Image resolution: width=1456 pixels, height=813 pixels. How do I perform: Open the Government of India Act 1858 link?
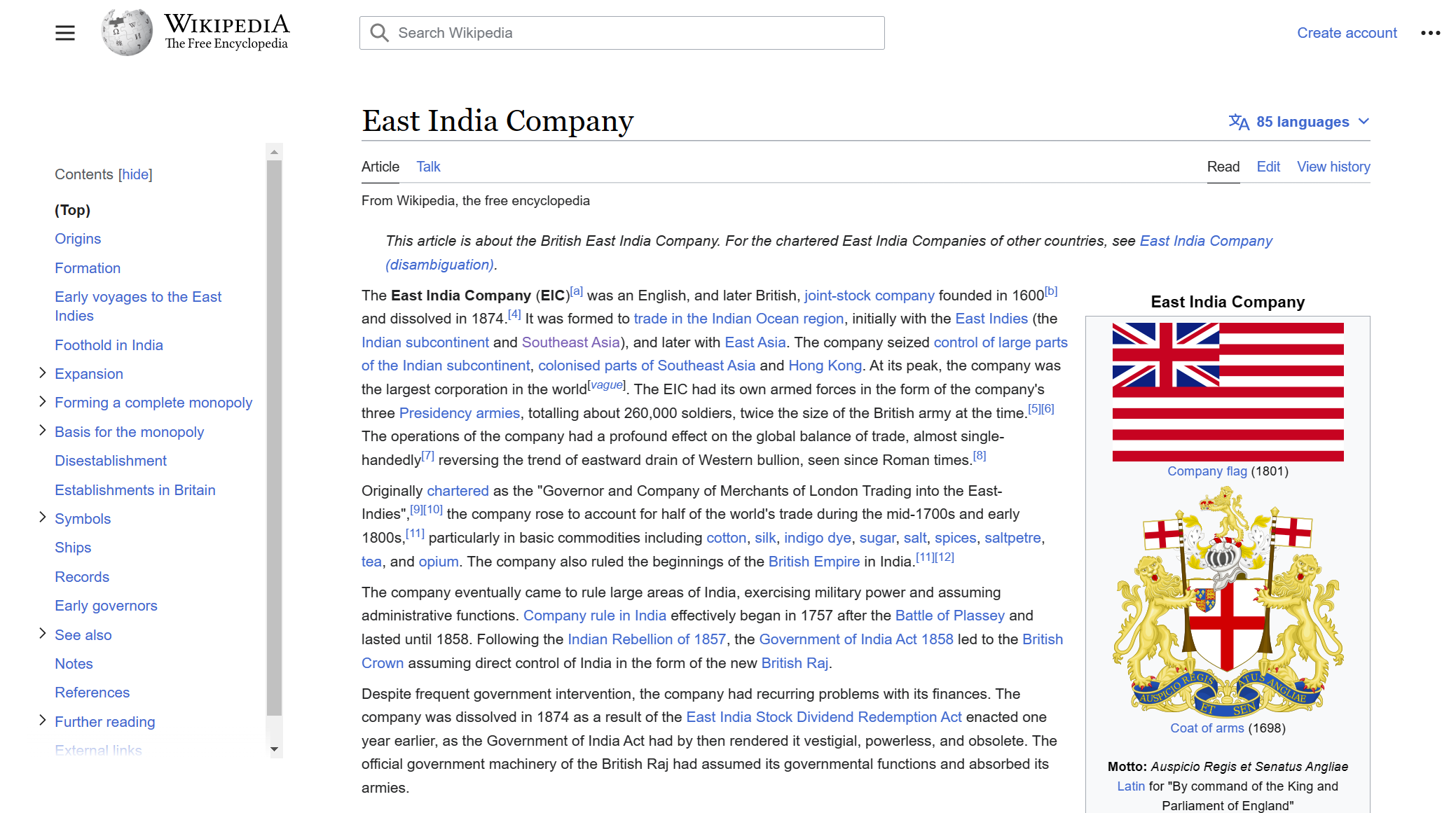coord(856,639)
